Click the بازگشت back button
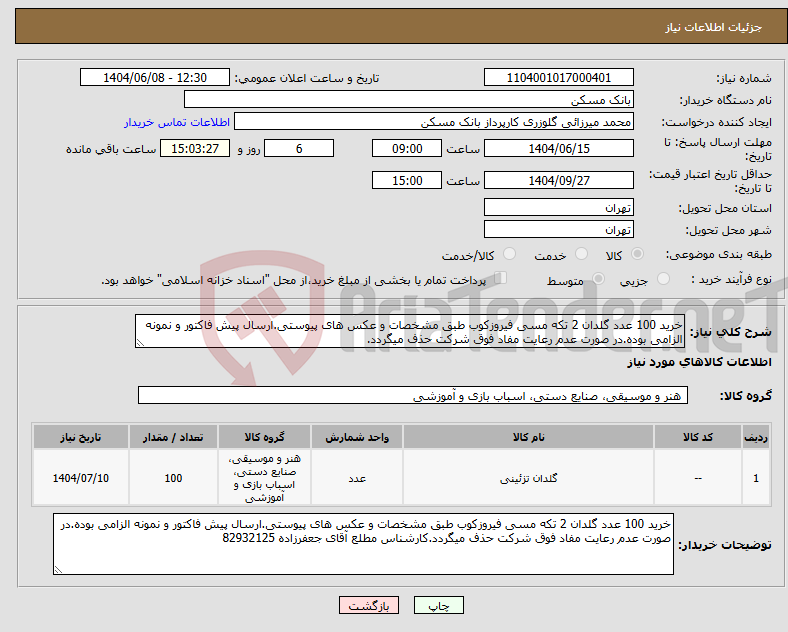Image resolution: width=788 pixels, height=632 pixels. pyautogui.click(x=369, y=605)
